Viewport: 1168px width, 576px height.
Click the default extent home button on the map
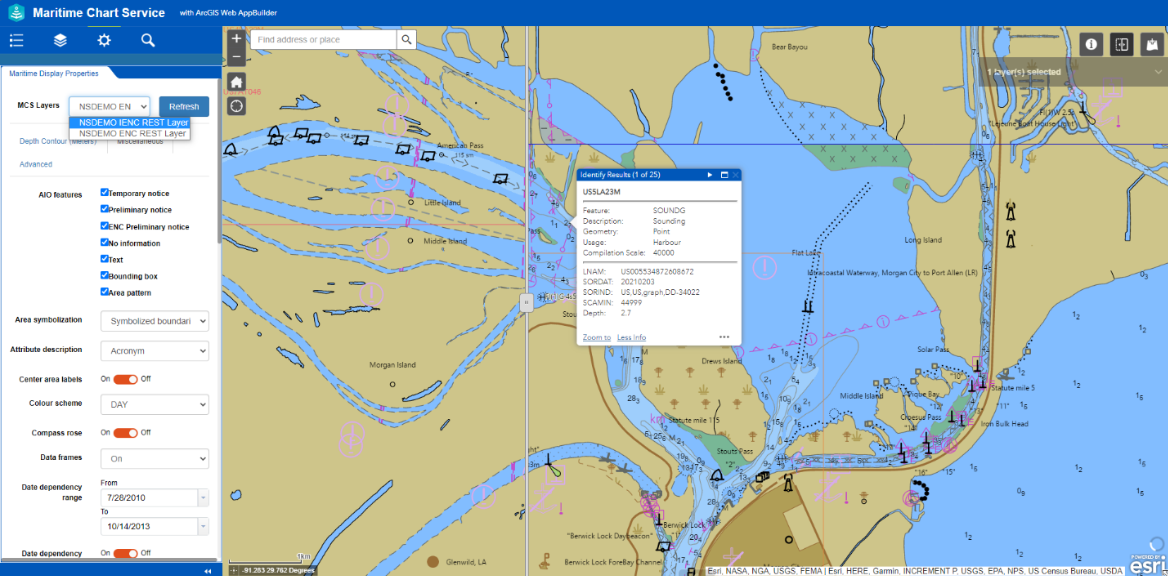click(236, 81)
